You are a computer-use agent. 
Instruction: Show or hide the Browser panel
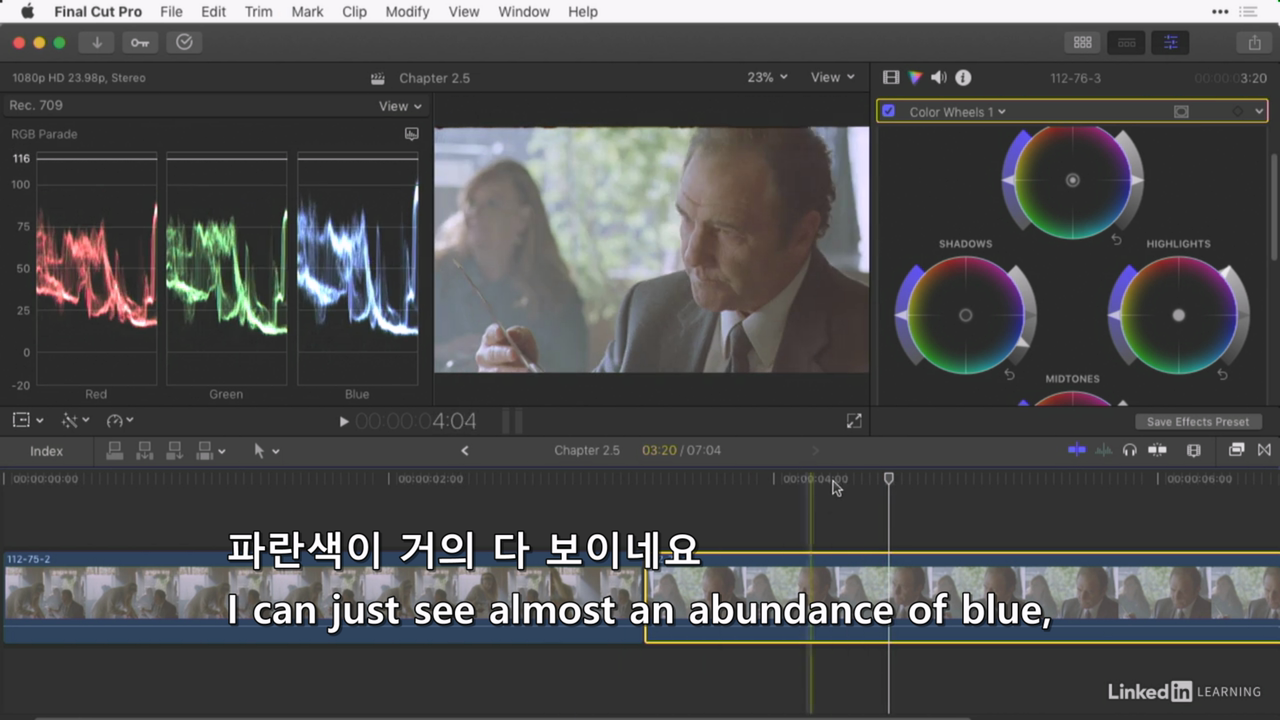coord(1082,42)
